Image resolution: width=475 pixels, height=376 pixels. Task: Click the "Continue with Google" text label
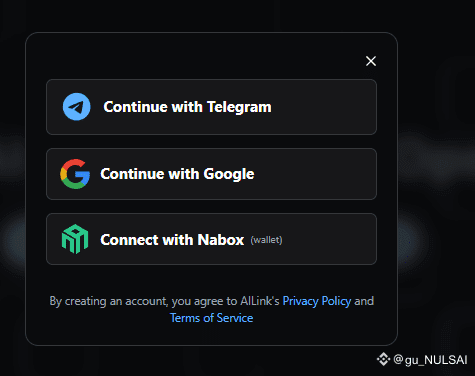[x=177, y=174]
